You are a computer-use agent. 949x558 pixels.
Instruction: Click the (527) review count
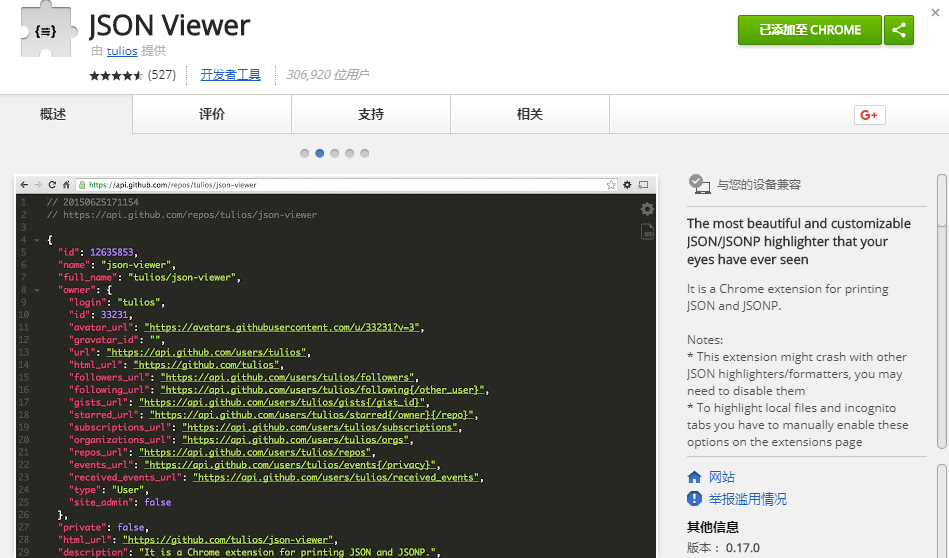tap(162, 75)
